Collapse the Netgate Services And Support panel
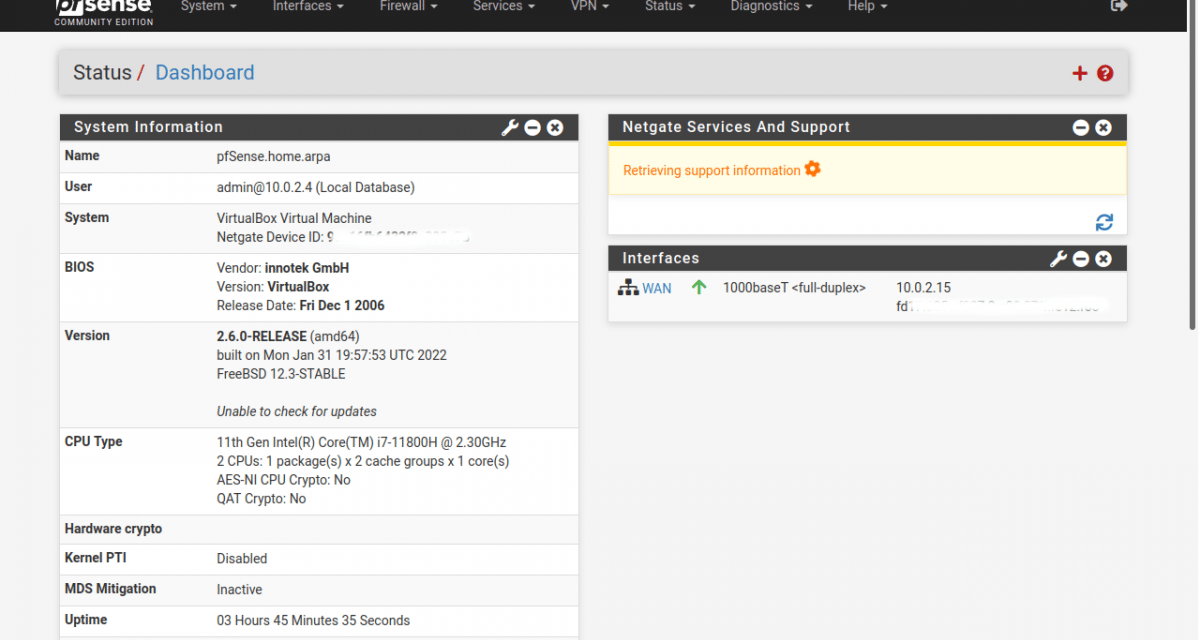Viewport: 1200px width, 640px height. [1081, 127]
